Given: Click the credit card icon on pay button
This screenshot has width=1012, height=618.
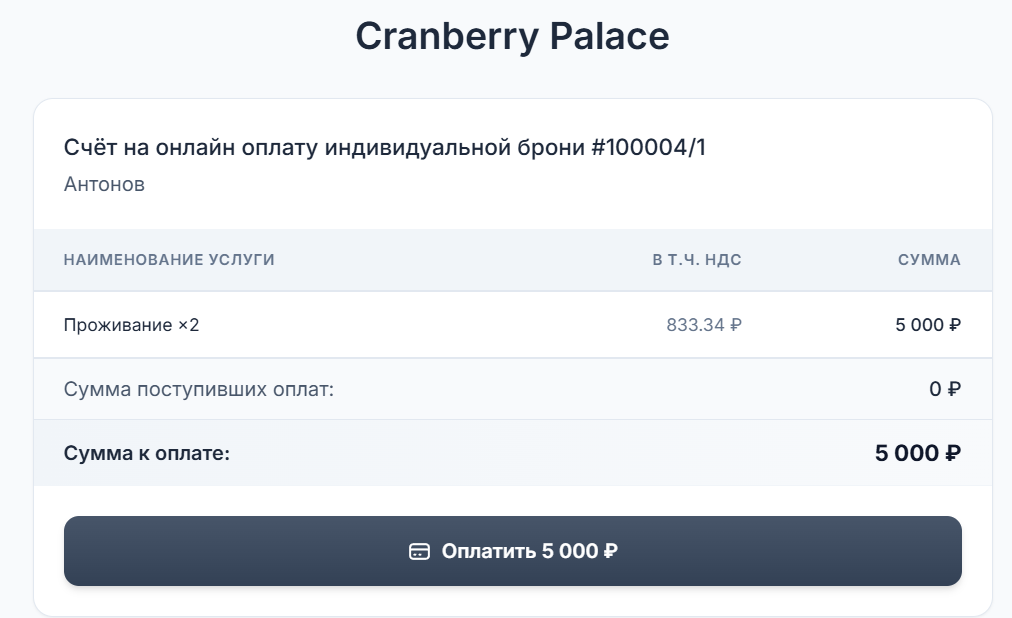Looking at the screenshot, I should pos(420,551).
